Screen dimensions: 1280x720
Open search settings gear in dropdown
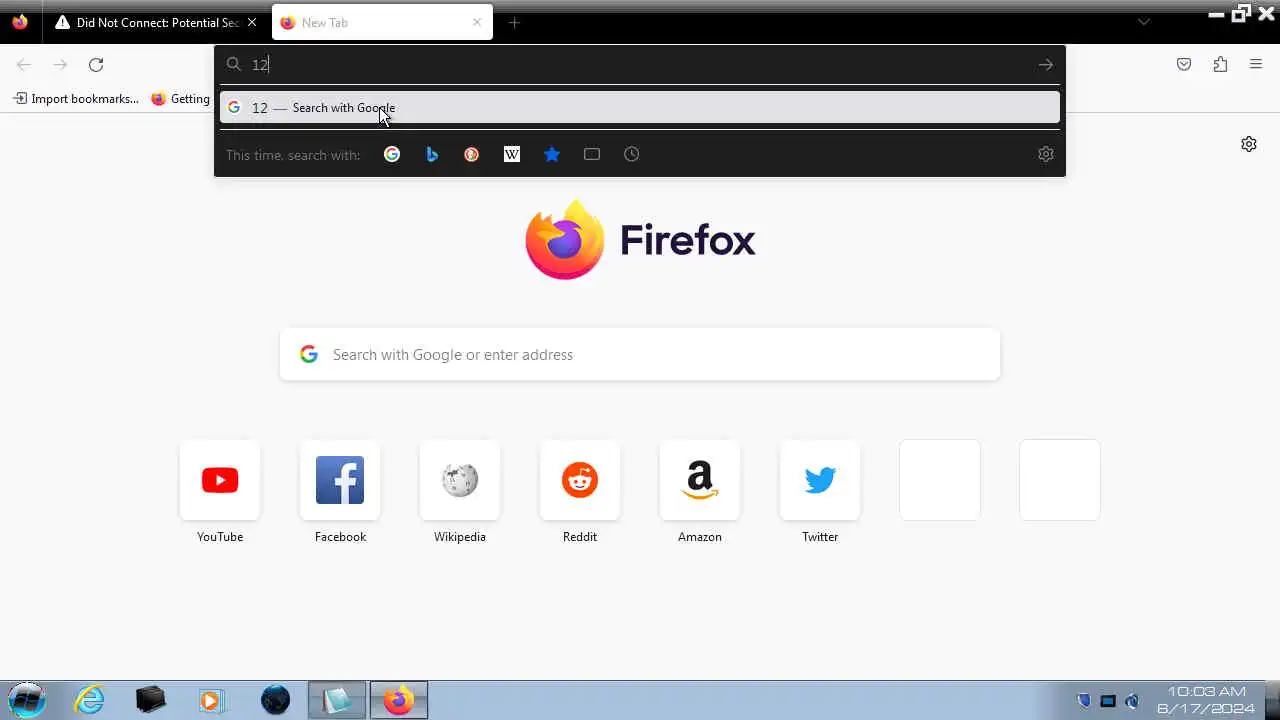(x=1045, y=154)
